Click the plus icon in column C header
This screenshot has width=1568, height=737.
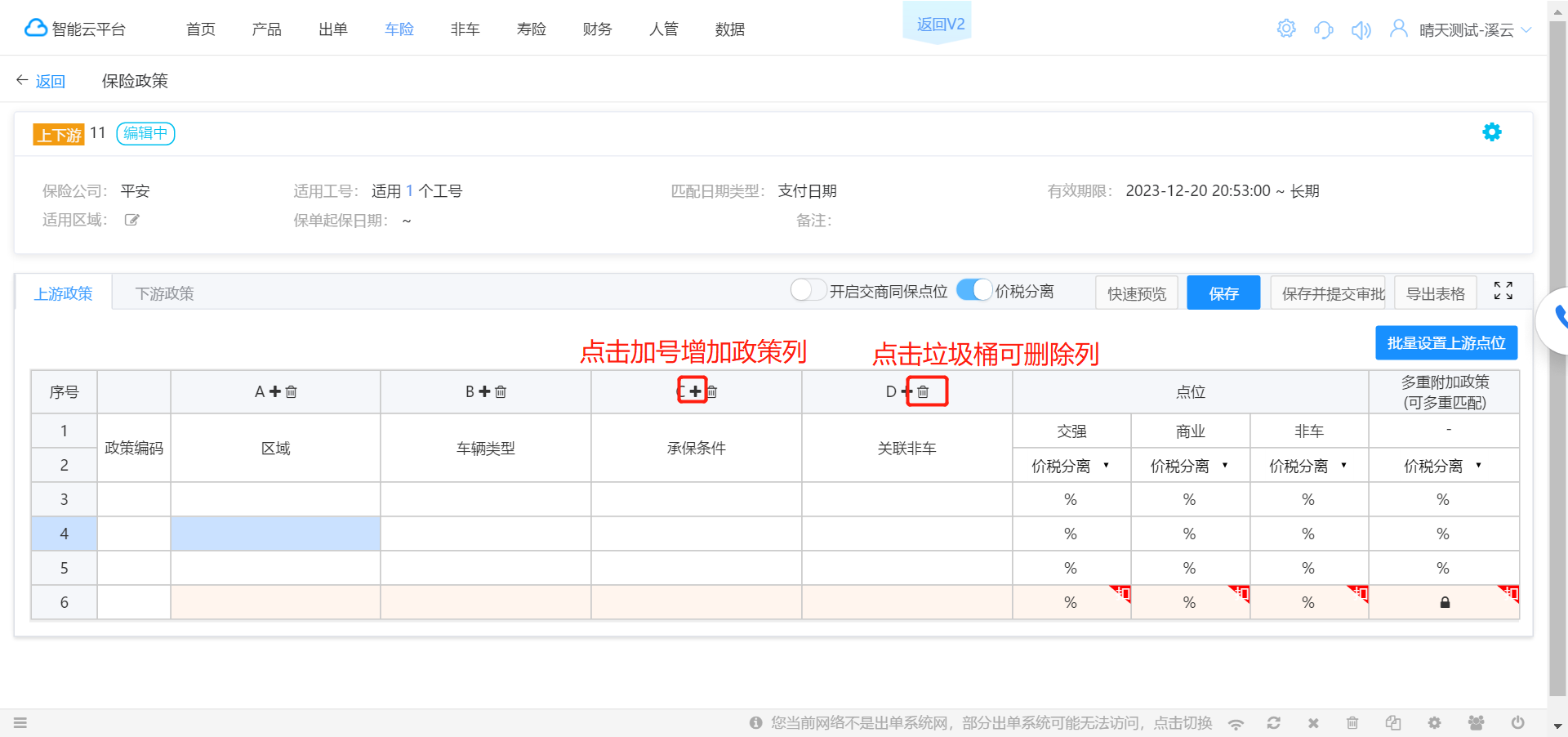coord(695,392)
